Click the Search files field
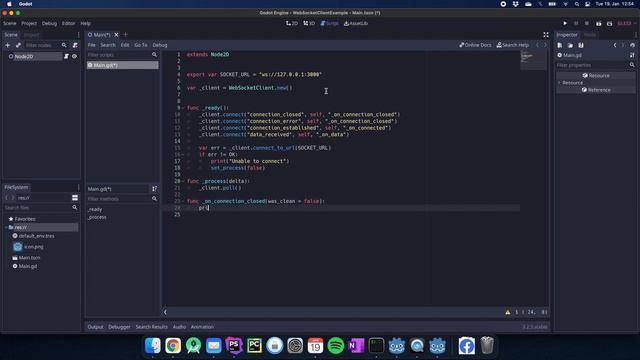This screenshot has width=640, height=360. click(x=40, y=208)
